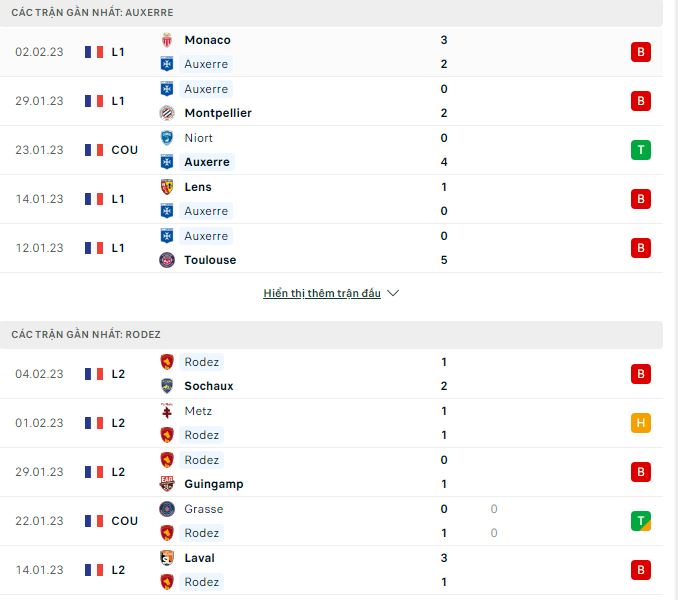Viewport: 678px width, 600px height.
Task: Click the Niort club crest
Action: pos(167,138)
